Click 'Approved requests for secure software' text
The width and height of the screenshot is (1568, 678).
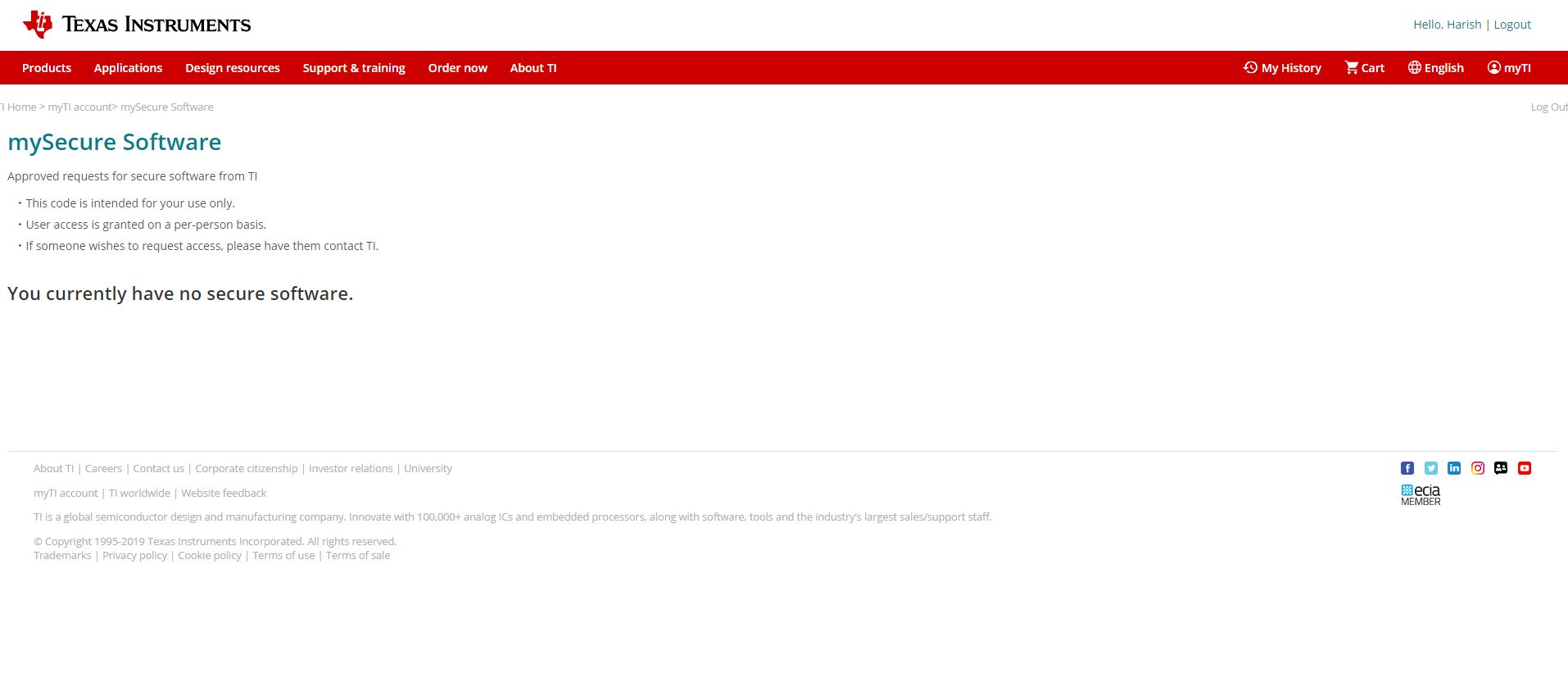132,176
